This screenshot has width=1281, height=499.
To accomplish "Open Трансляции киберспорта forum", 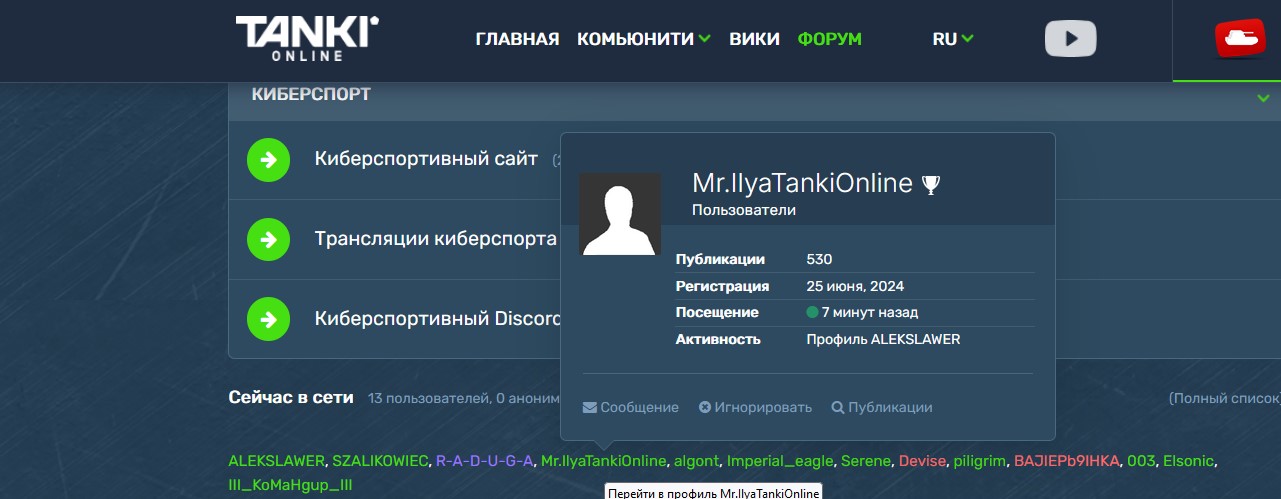I will point(435,240).
